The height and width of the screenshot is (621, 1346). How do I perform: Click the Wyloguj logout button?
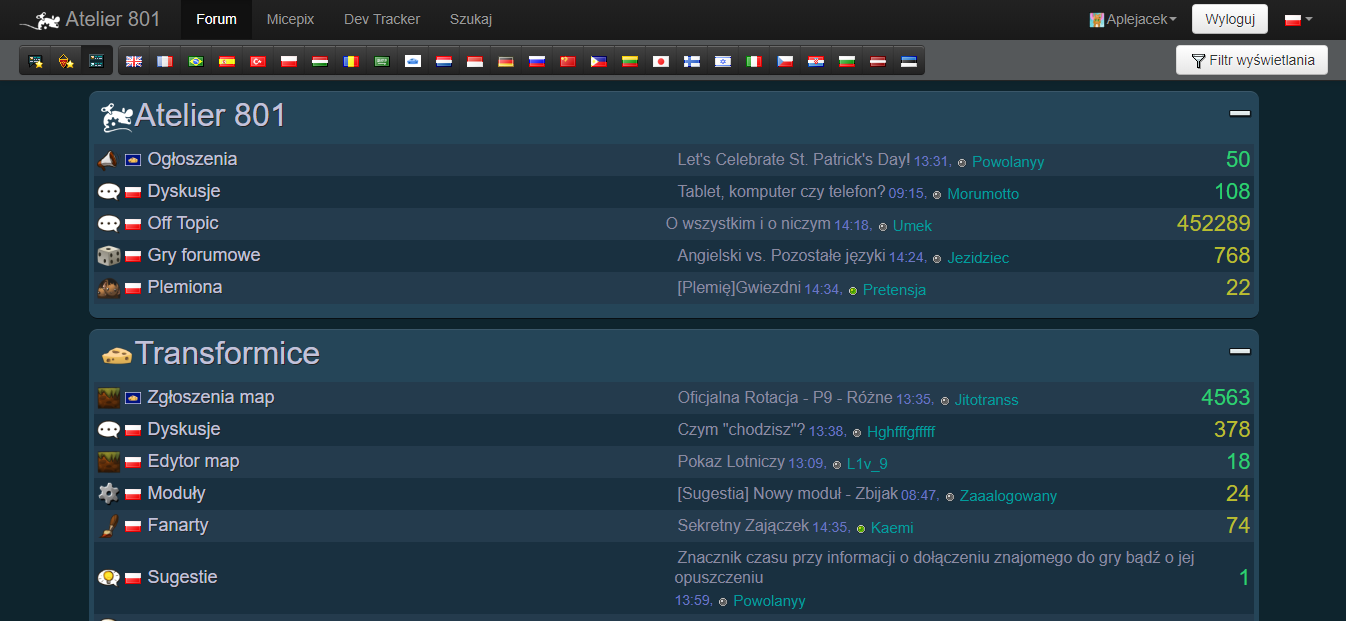tap(1230, 19)
